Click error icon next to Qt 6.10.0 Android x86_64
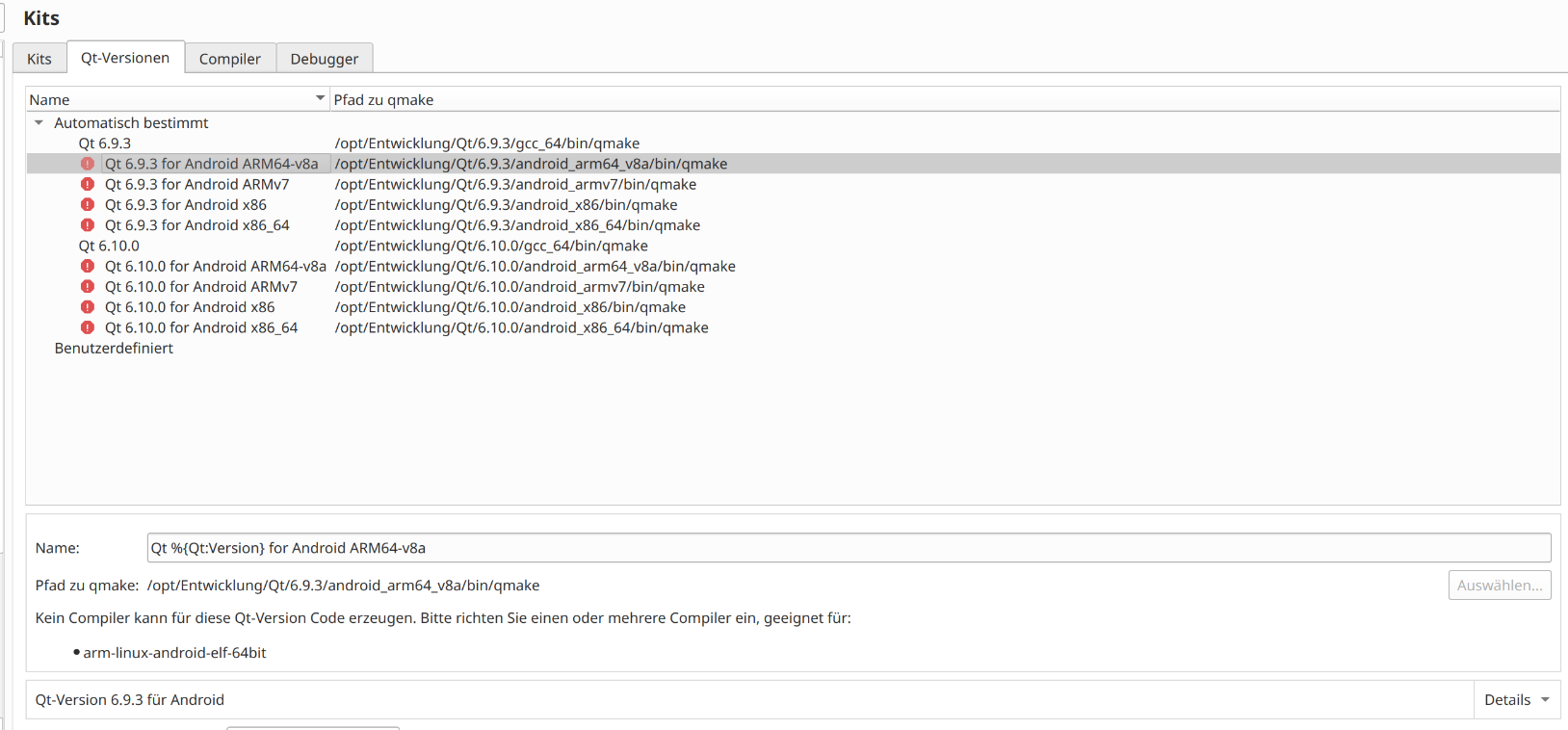Image resolution: width=1568 pixels, height=730 pixels. click(x=88, y=327)
